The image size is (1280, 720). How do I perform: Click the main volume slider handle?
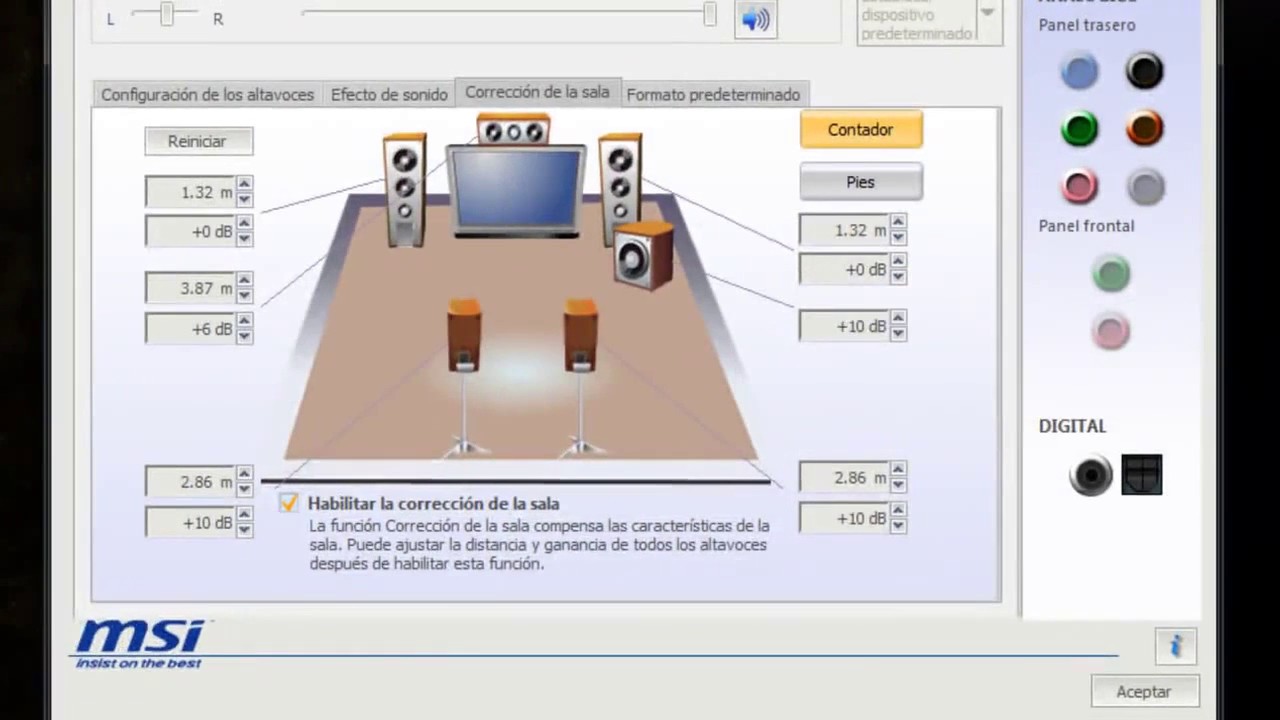tap(709, 14)
